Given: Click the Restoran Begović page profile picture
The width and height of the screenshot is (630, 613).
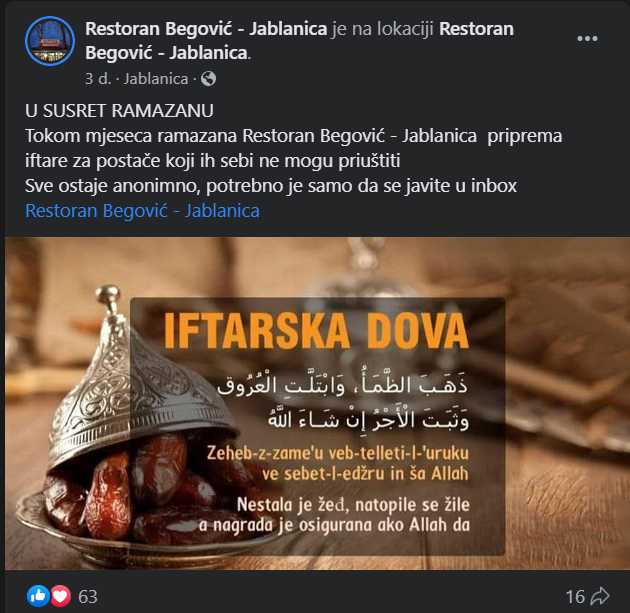Looking at the screenshot, I should (x=50, y=41).
